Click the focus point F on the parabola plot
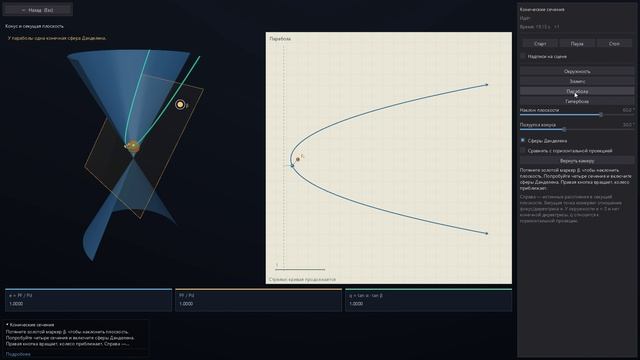 coord(298,159)
